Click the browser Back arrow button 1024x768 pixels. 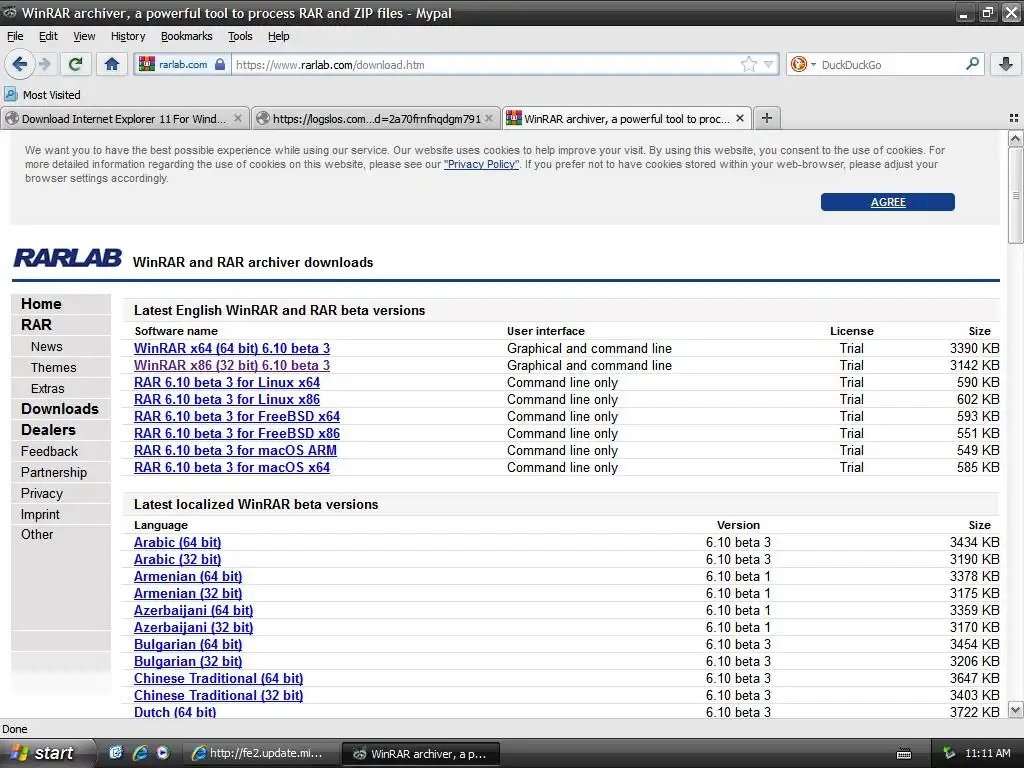(x=20, y=64)
